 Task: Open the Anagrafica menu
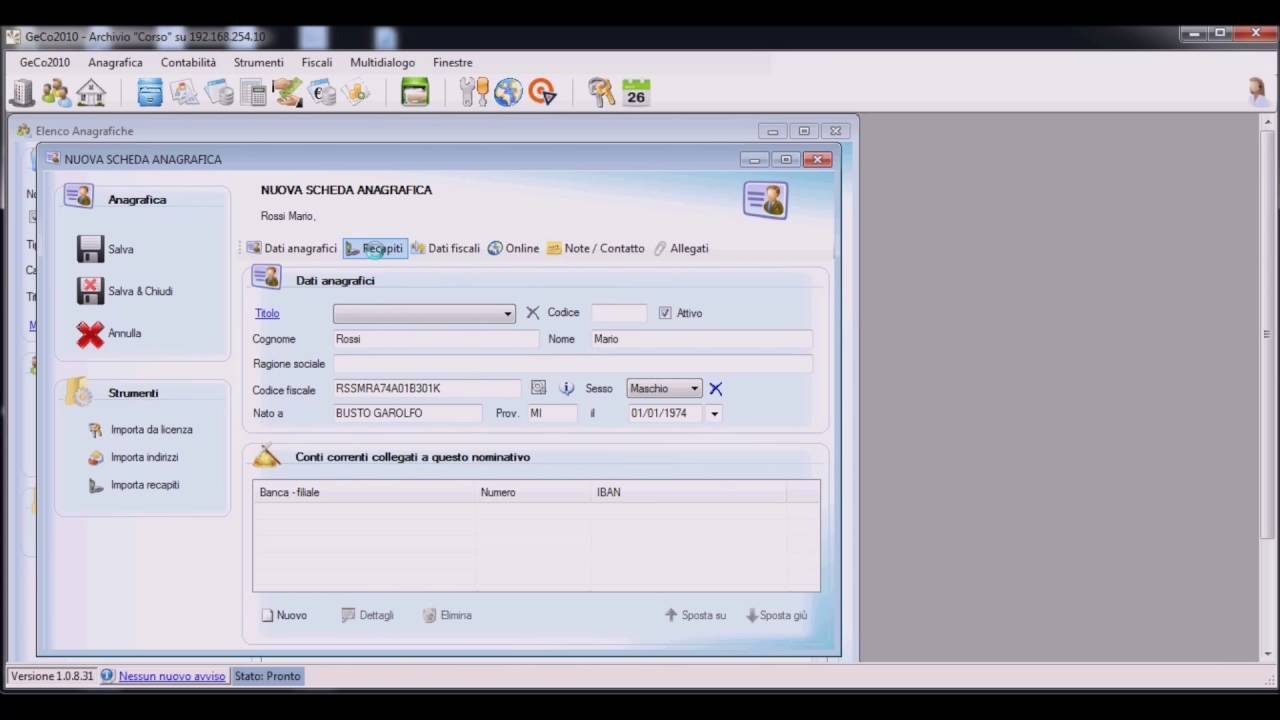[115, 62]
